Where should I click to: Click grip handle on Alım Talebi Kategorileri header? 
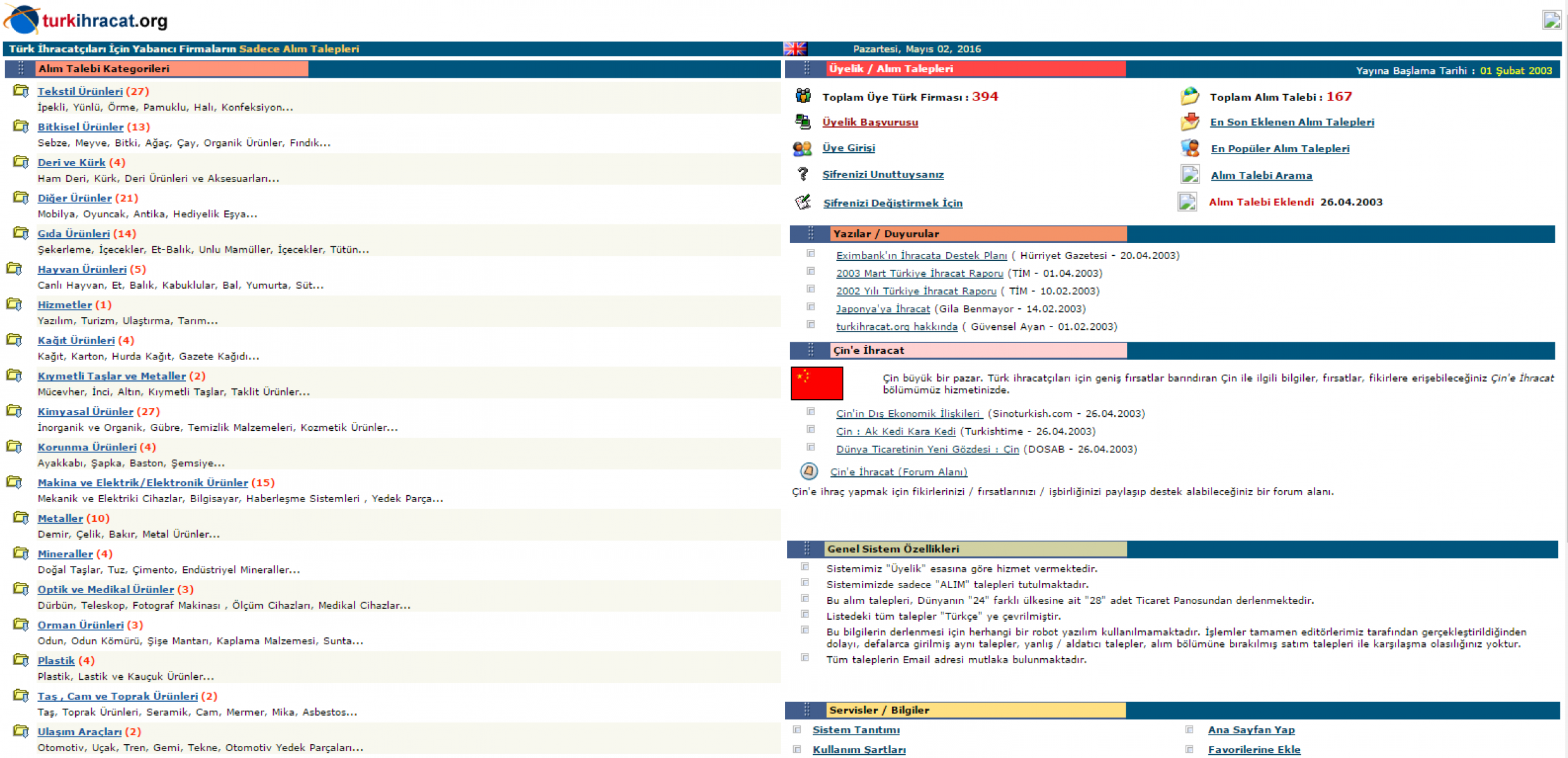pyautogui.click(x=21, y=68)
